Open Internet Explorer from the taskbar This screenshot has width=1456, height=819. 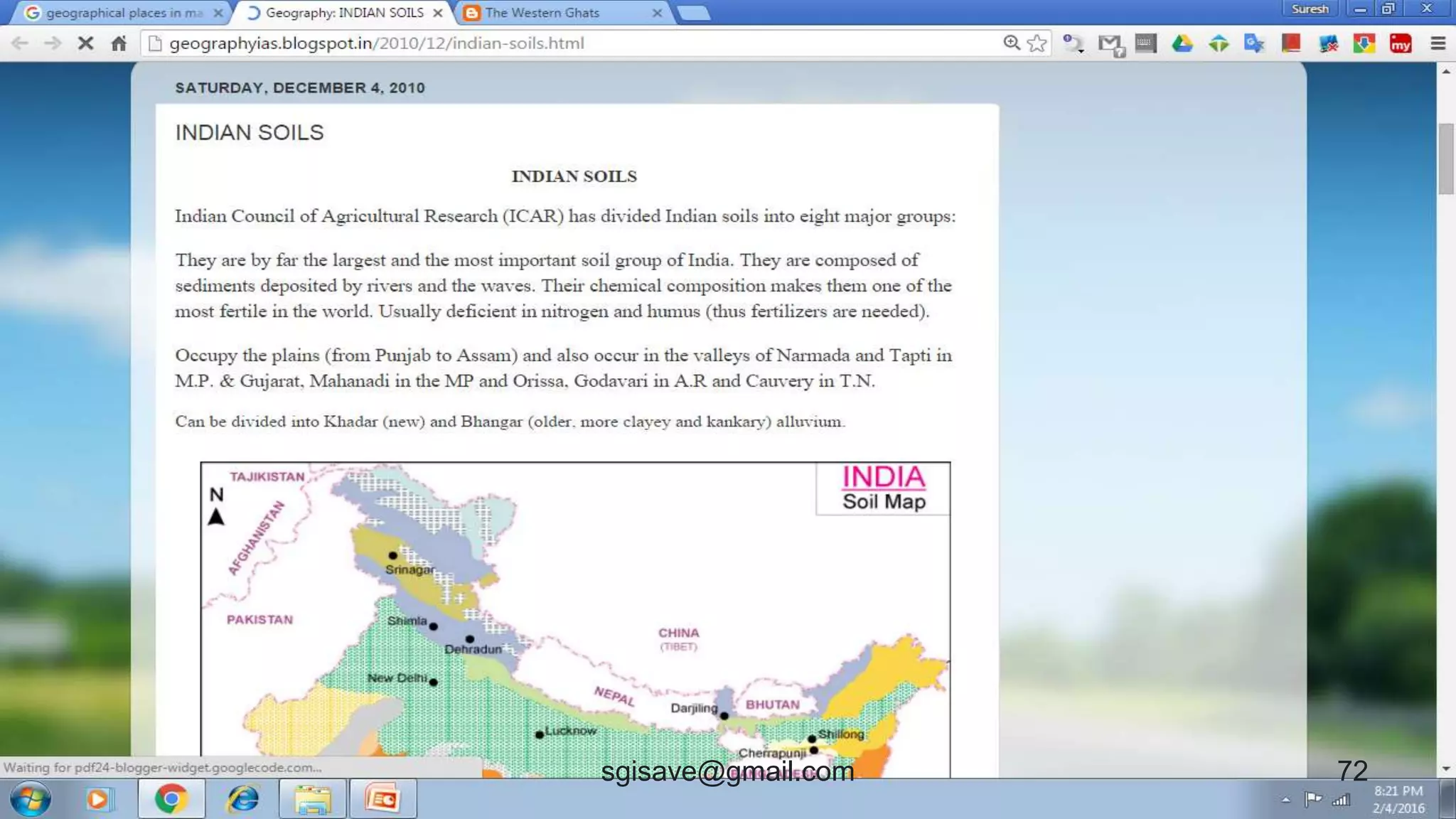tap(242, 799)
